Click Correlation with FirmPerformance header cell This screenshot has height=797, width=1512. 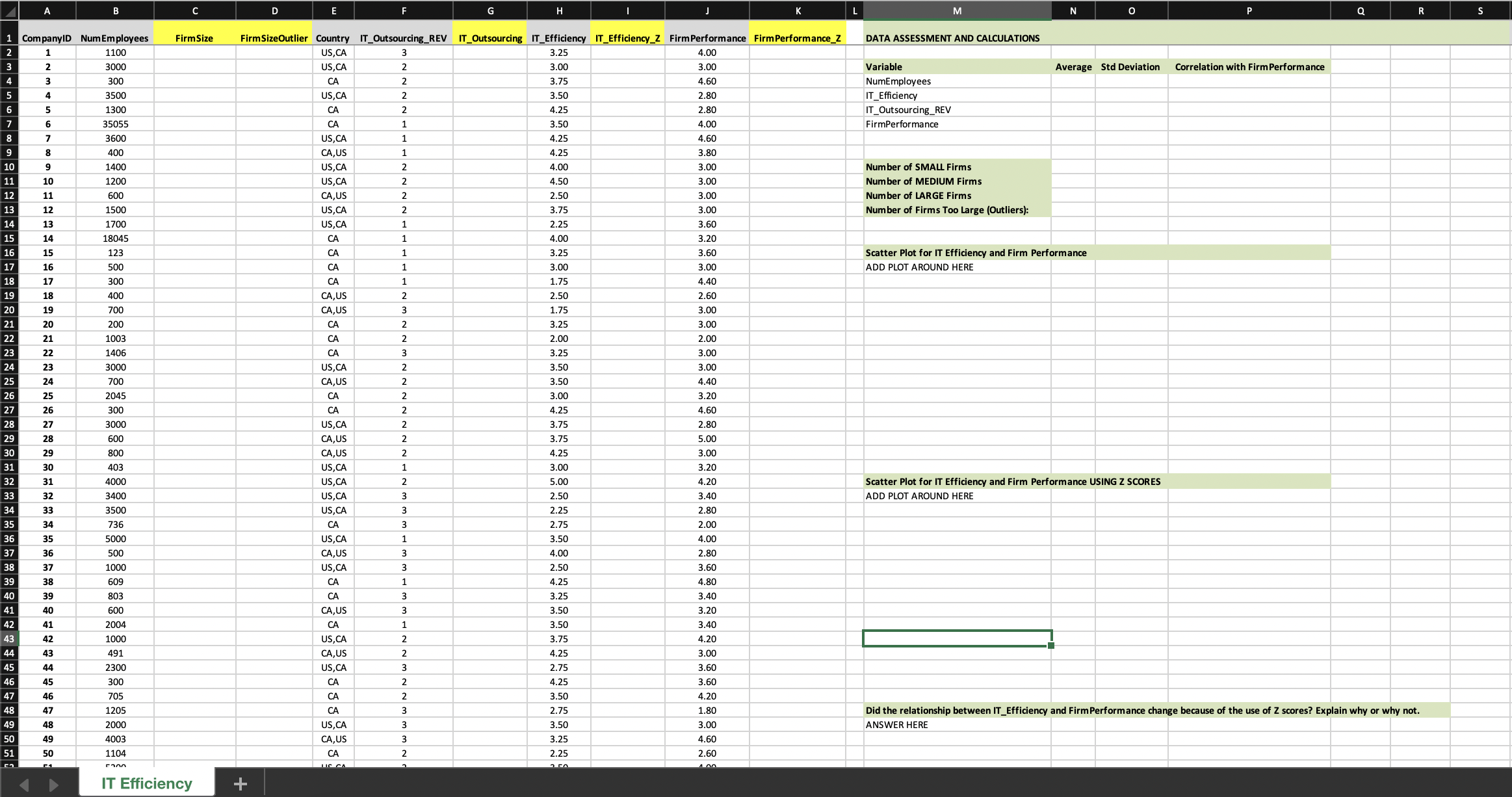[x=1249, y=67]
